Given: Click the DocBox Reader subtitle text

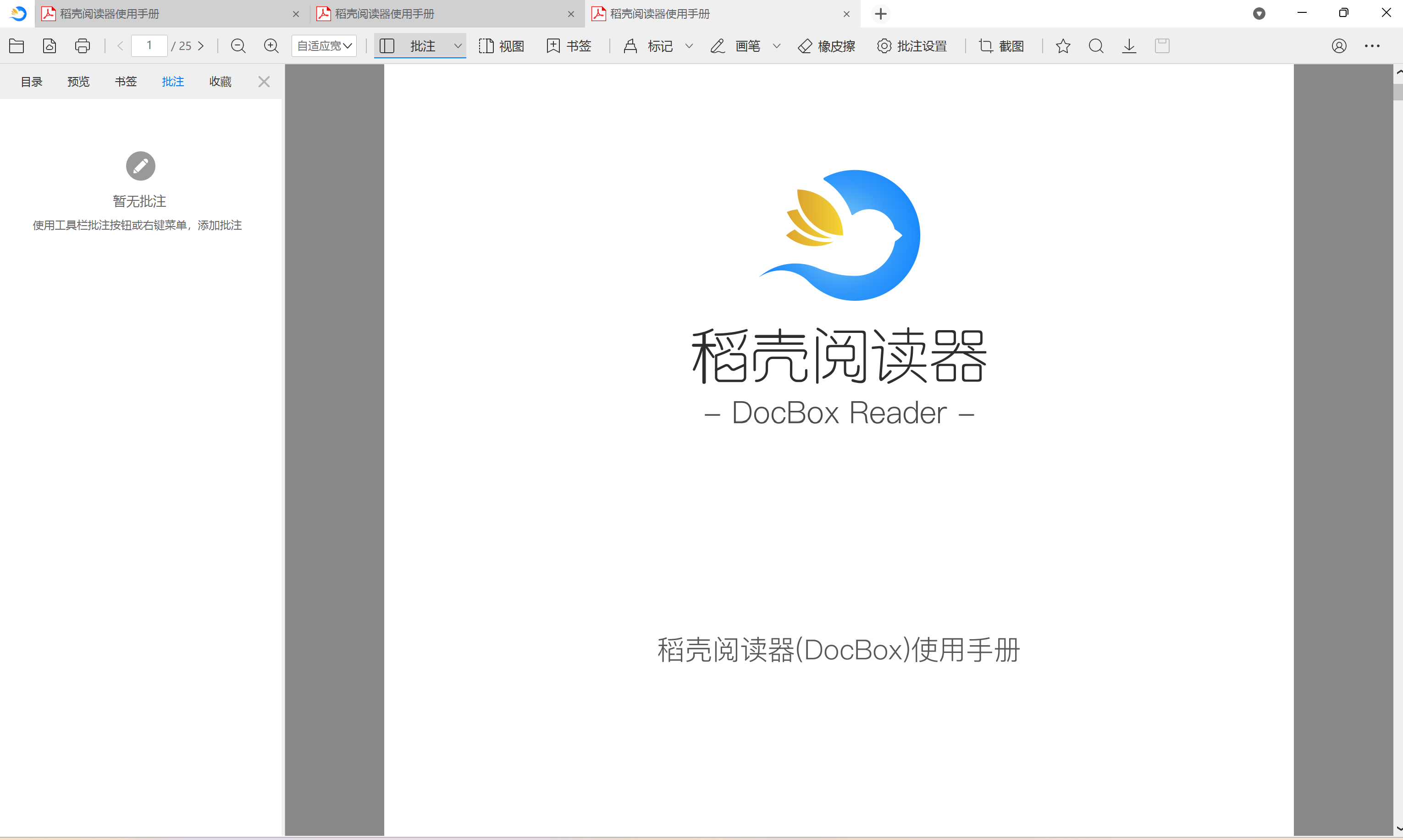Looking at the screenshot, I should (840, 413).
